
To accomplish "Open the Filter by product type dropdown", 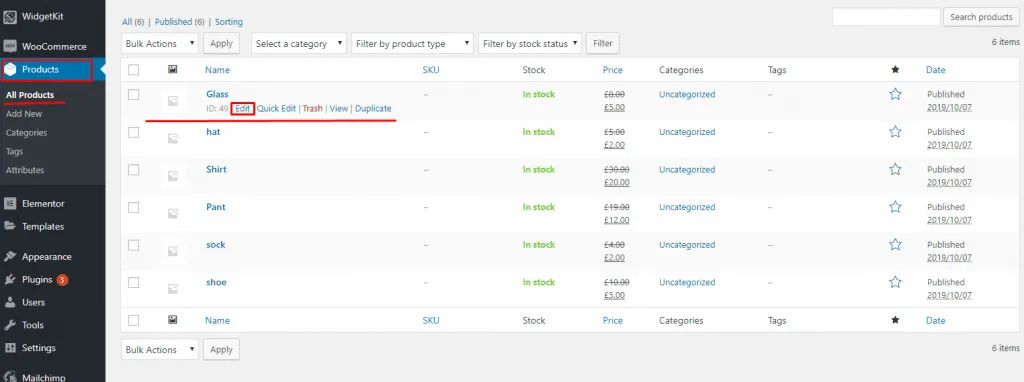I will 412,44.
